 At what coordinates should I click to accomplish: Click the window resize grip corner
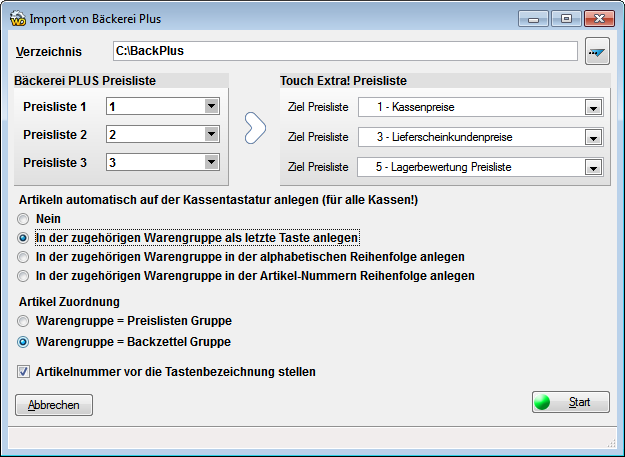(611, 443)
